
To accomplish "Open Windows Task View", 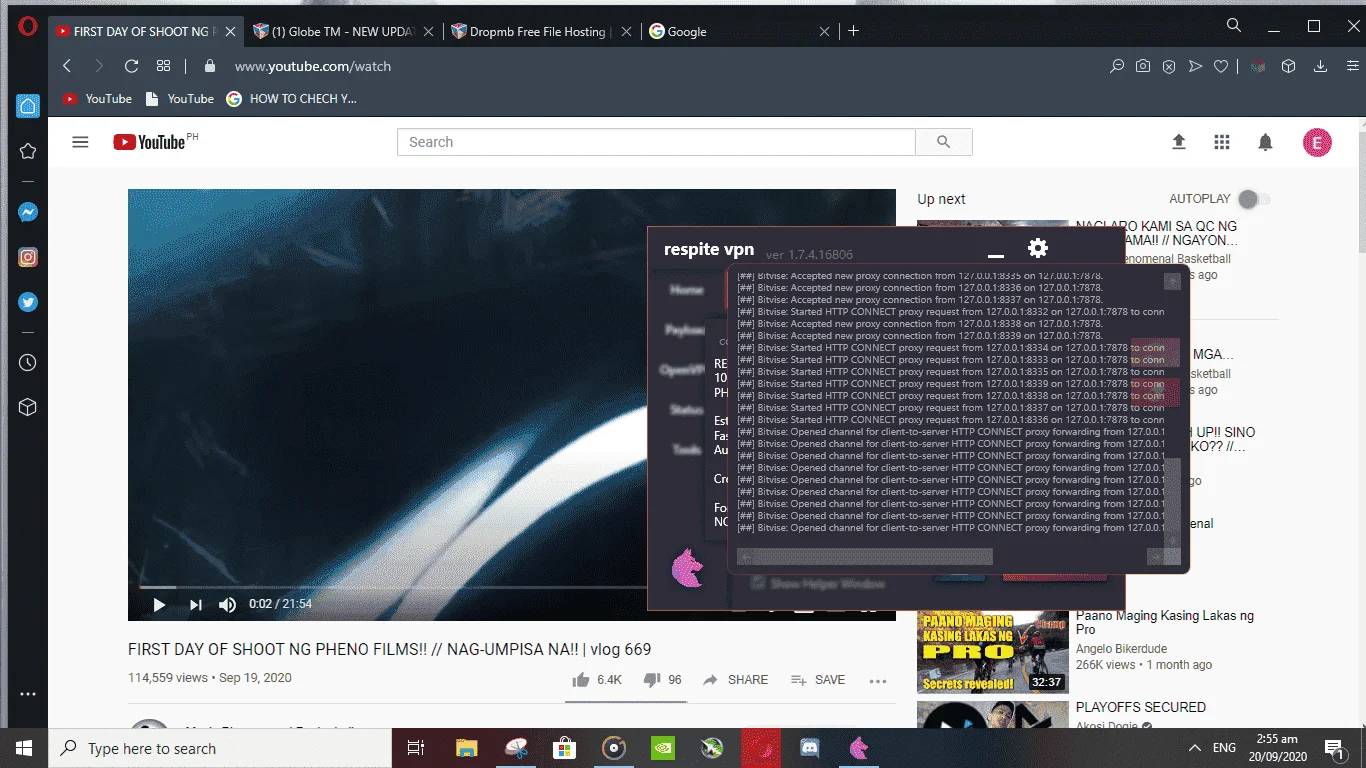I will 416,748.
